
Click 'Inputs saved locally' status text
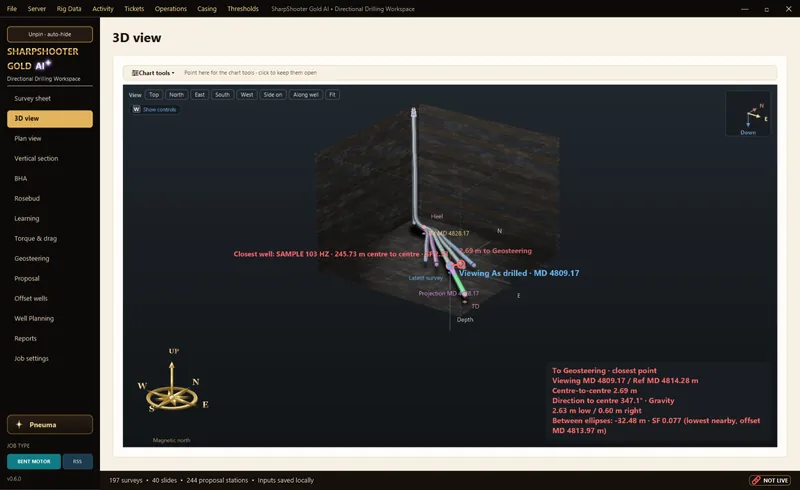pyautogui.click(x=285, y=480)
